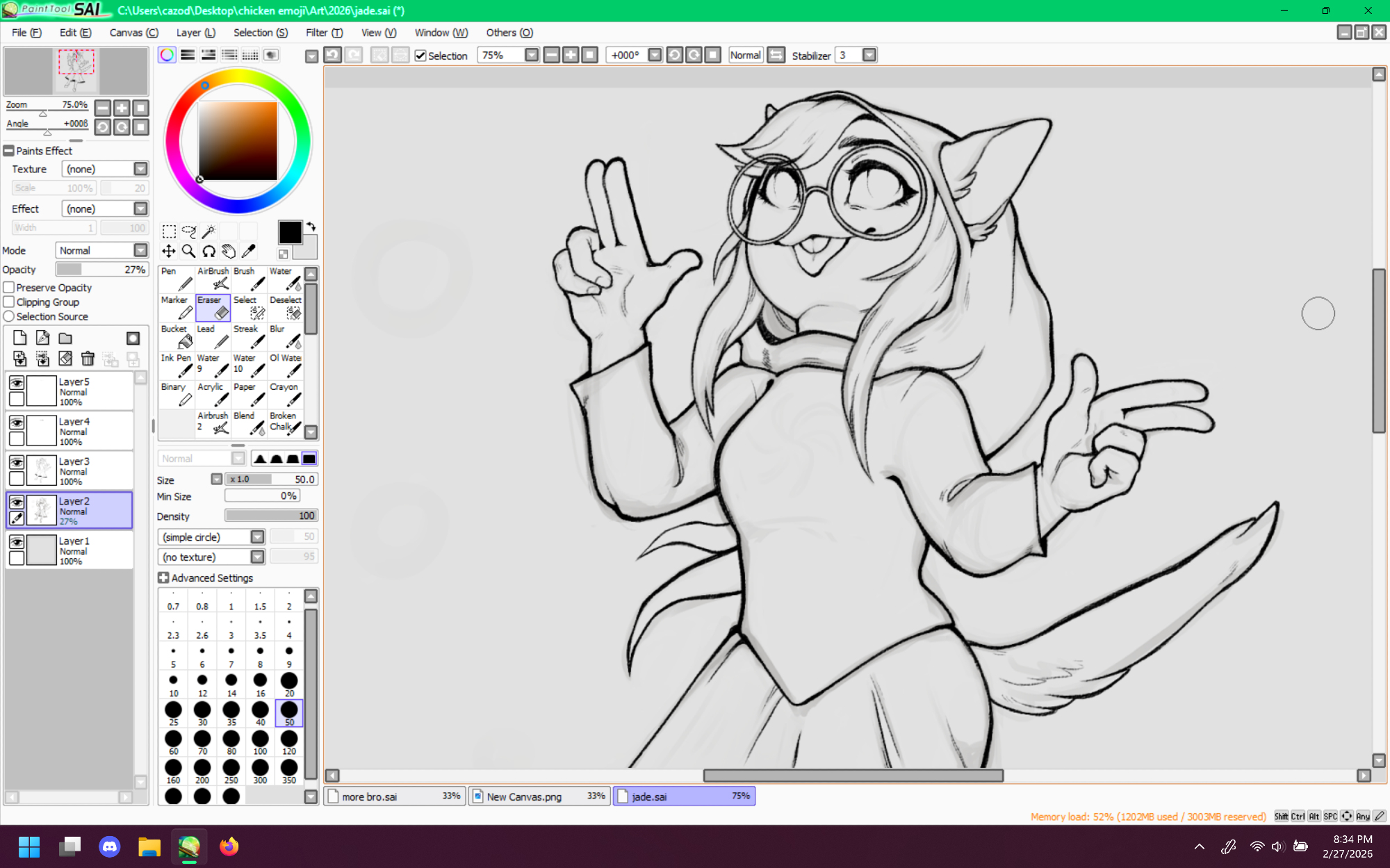
Task: Enable the Clipping Group checkbox
Action: [9, 302]
